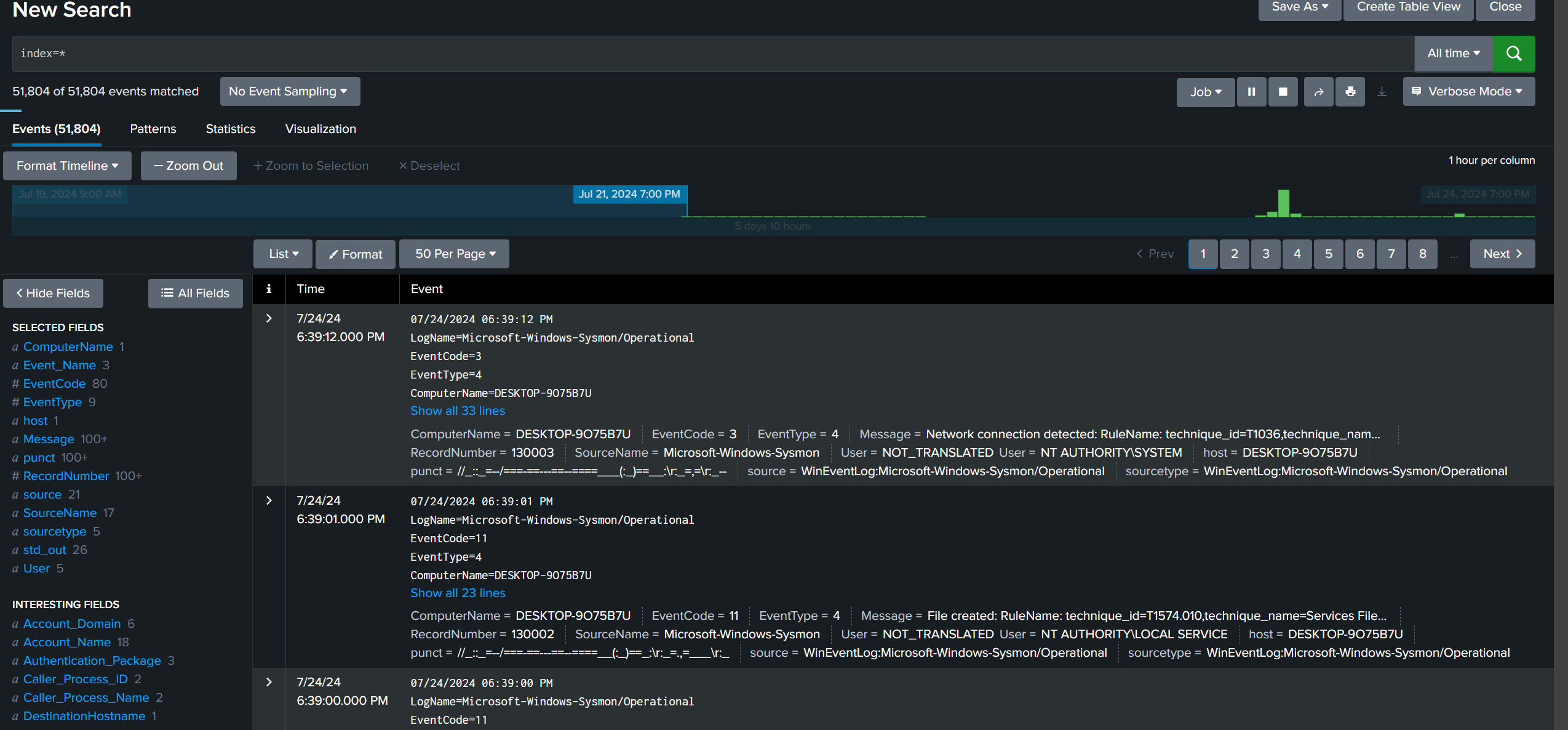Click the Jul 21, 2024 7:00 PM timeline marker
1568x730 pixels.
(x=629, y=194)
